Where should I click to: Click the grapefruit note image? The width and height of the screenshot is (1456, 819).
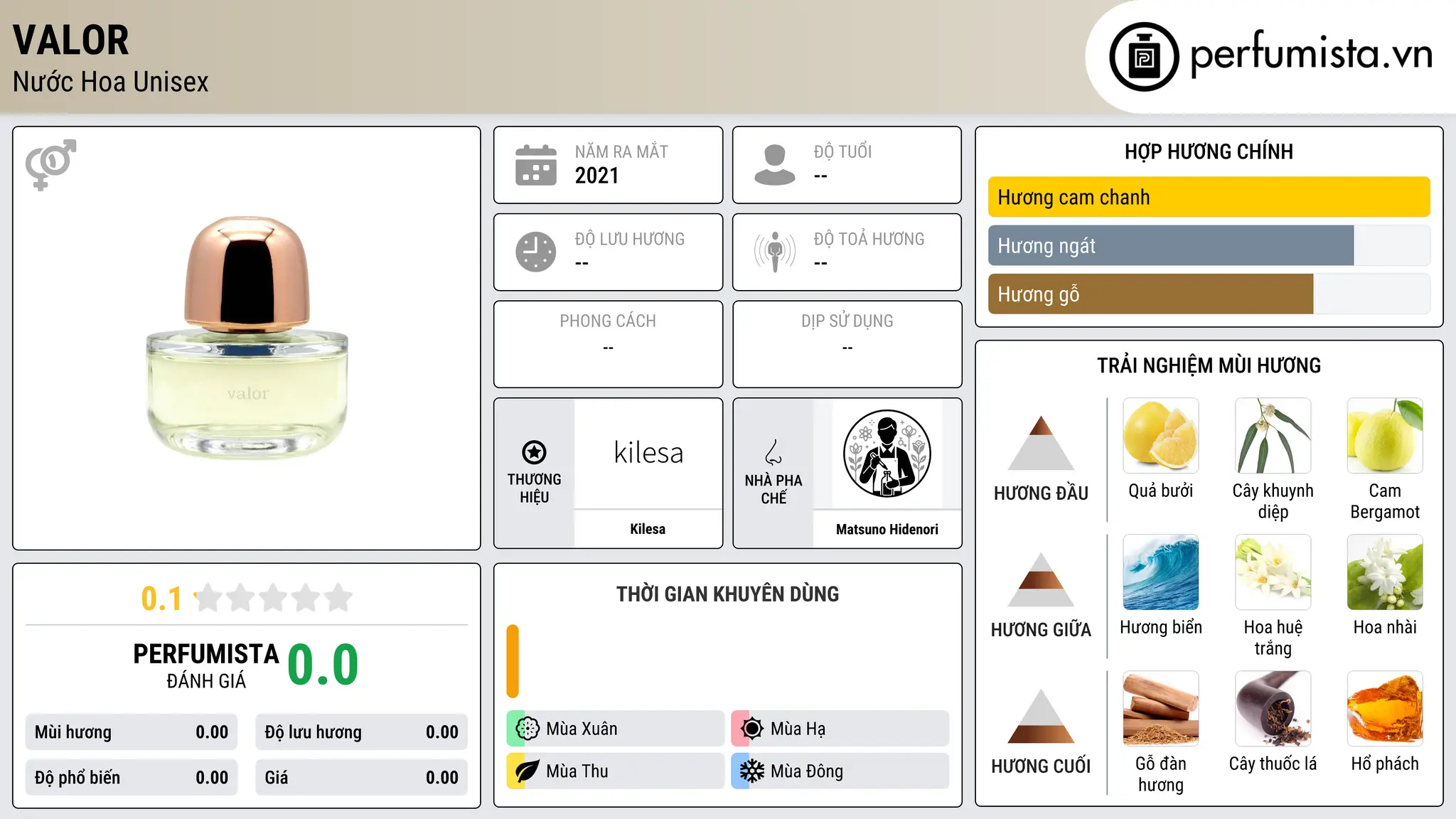point(1160,436)
